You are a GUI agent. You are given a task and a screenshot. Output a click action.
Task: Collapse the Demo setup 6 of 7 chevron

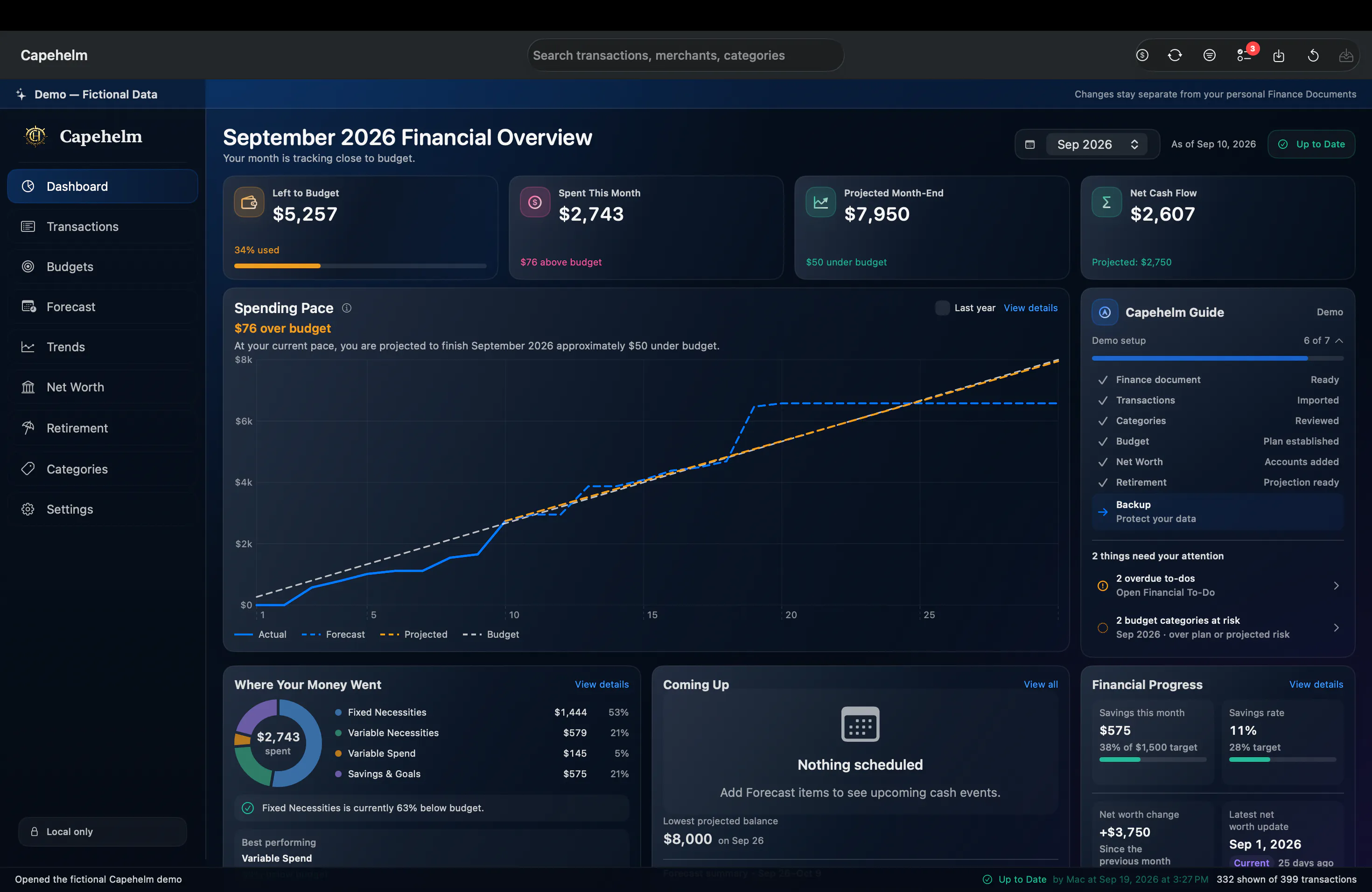[1339, 341]
